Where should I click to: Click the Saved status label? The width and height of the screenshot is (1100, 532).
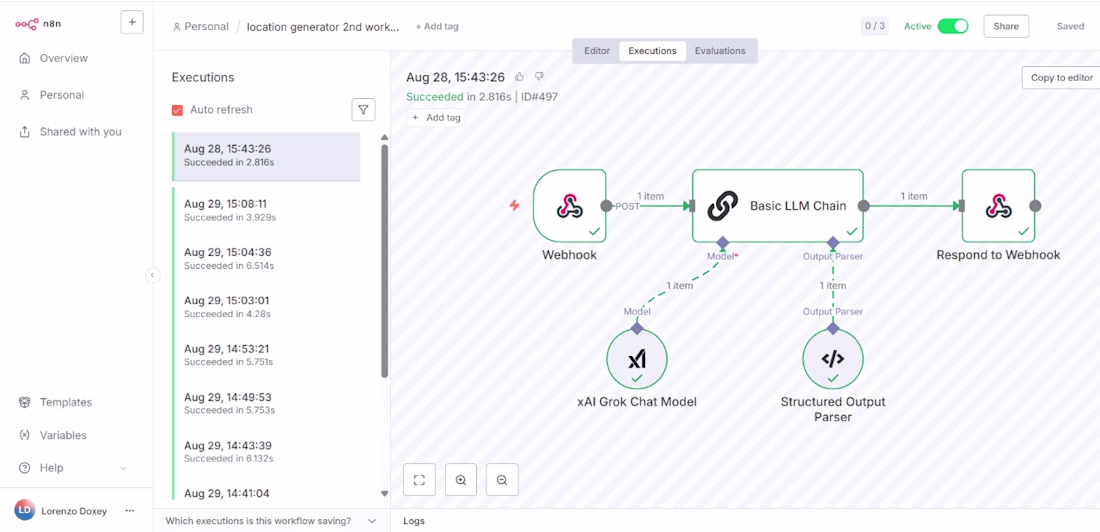point(1071,26)
